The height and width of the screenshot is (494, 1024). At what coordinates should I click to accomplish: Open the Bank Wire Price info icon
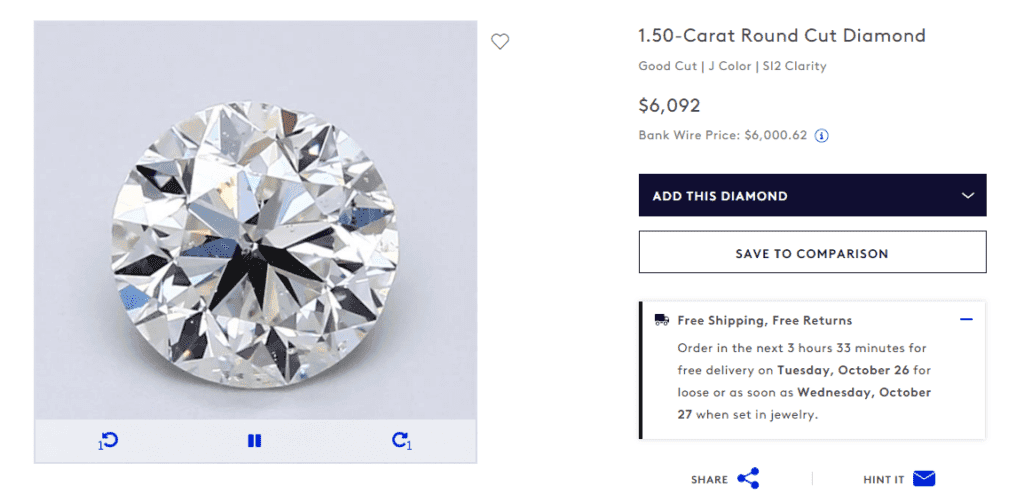pyautogui.click(x=822, y=136)
